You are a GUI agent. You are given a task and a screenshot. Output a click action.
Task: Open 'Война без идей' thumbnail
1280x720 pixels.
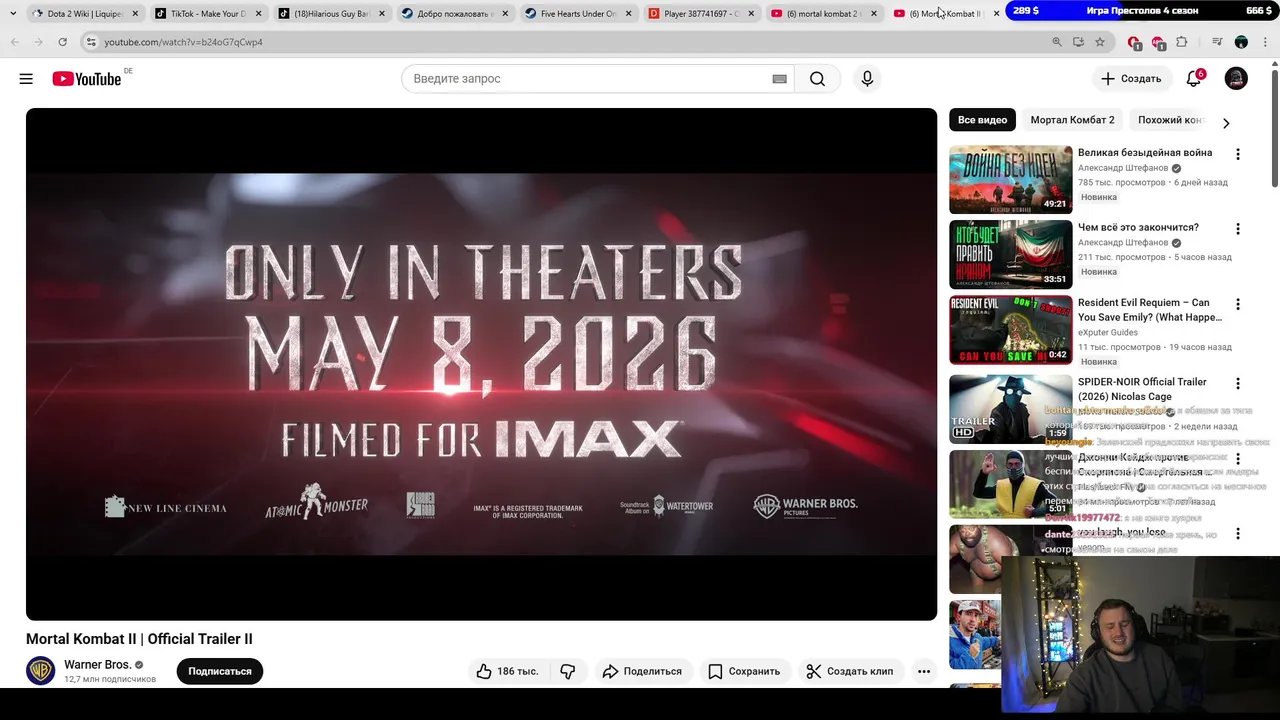click(1010, 180)
